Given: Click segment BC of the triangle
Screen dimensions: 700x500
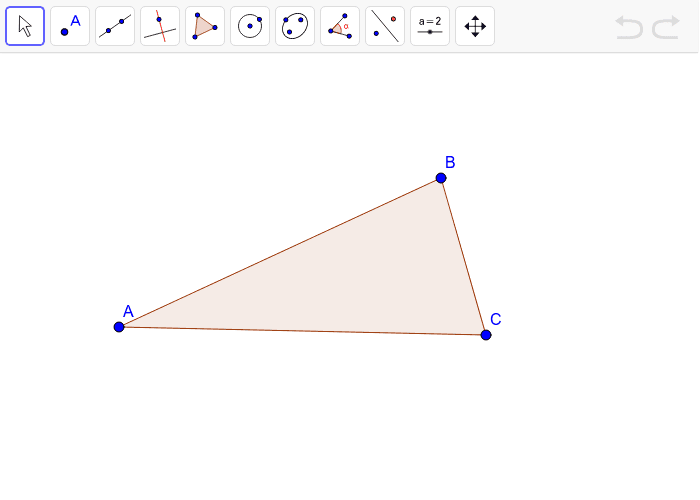Looking at the screenshot, I should tap(463, 256).
